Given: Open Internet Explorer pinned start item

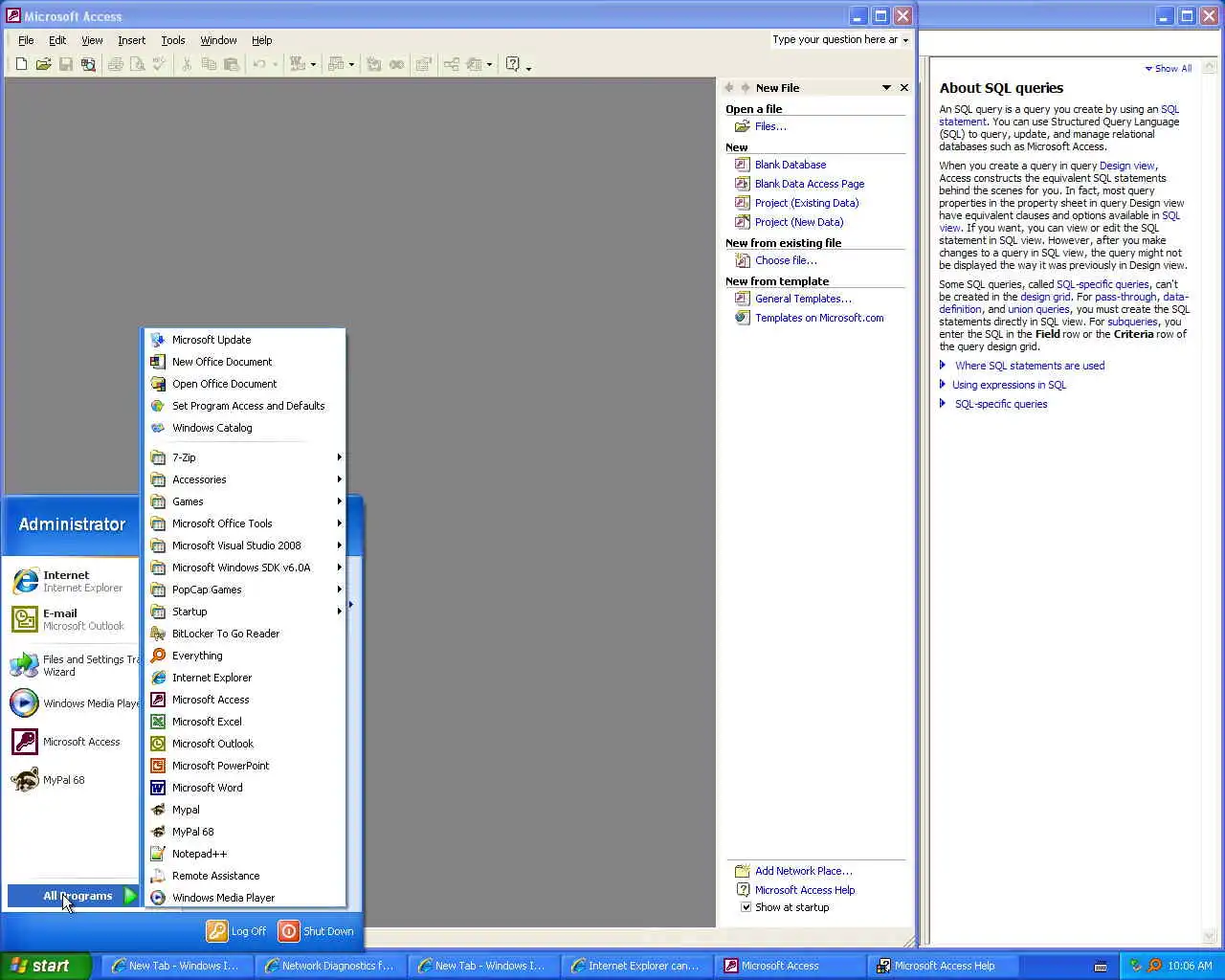Looking at the screenshot, I should 73,581.
